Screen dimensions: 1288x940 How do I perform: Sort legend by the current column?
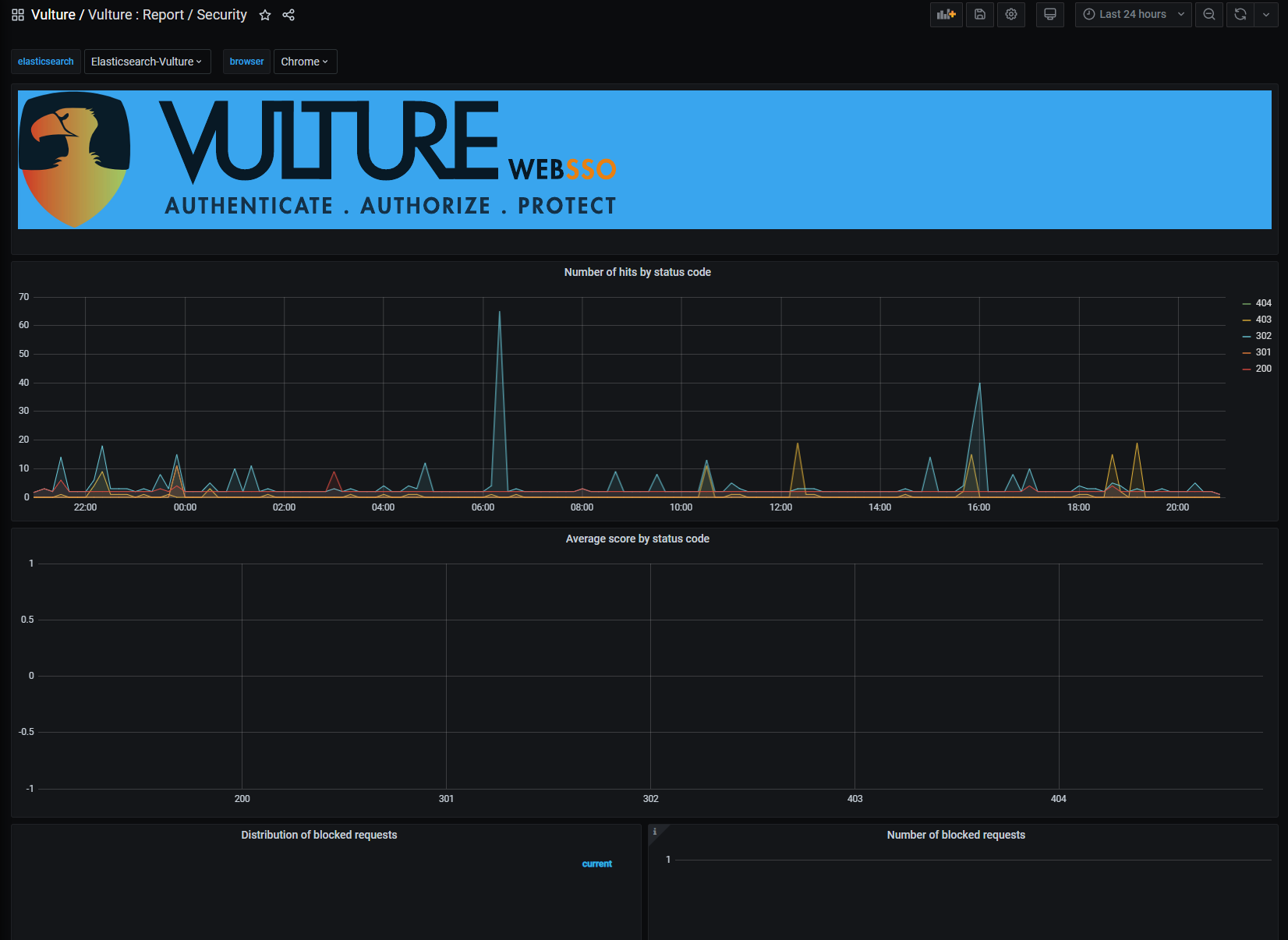pos(596,864)
